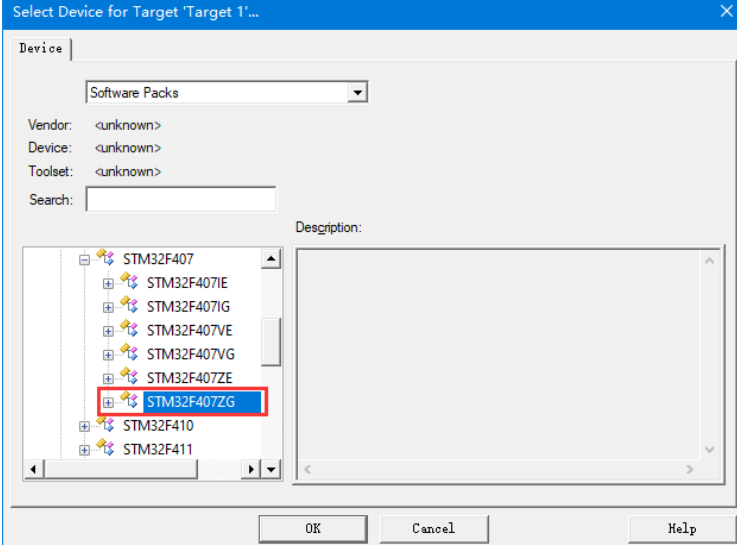This screenshot has width=737, height=545.
Task: Click Description box scroll up arrow
Action: 709,260
